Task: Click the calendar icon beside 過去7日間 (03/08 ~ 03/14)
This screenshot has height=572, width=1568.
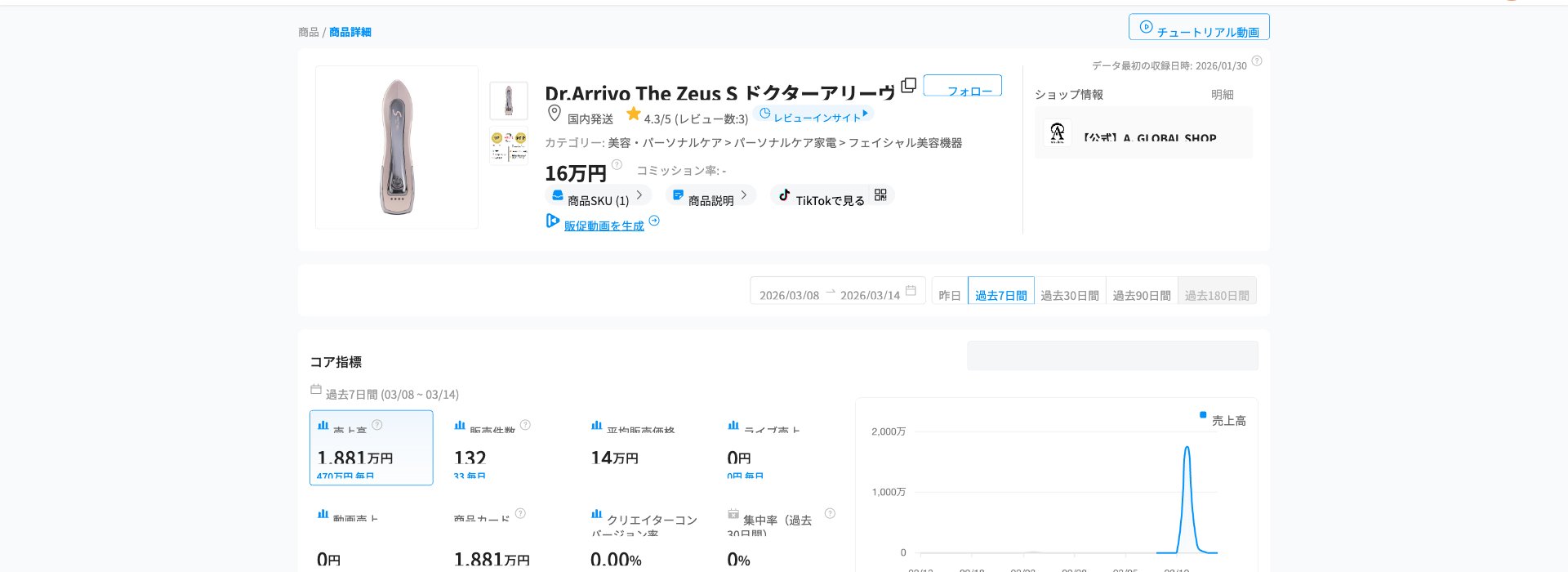Action: 316,389
